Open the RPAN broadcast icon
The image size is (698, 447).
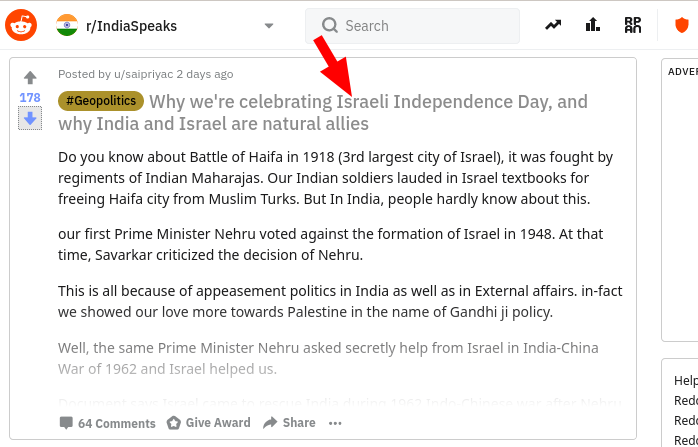pos(633,25)
